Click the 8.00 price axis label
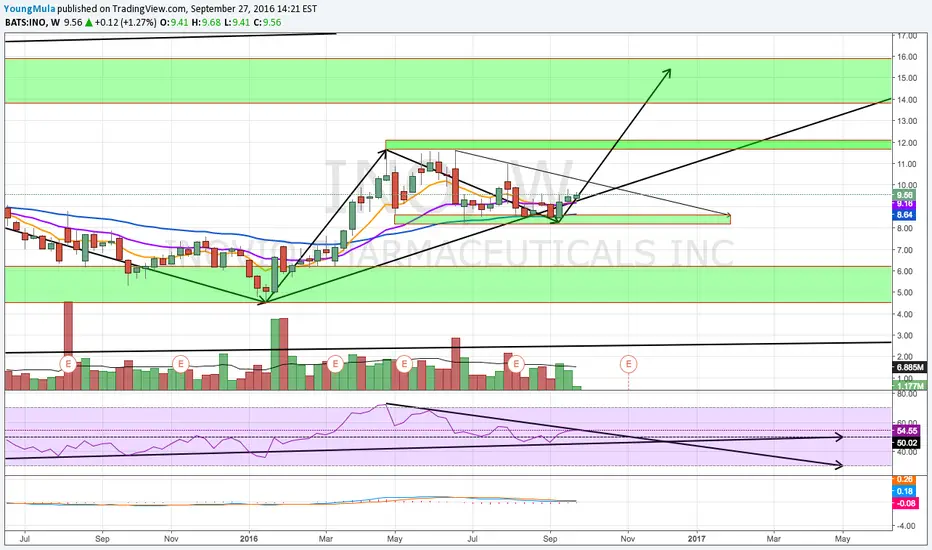 pos(907,228)
